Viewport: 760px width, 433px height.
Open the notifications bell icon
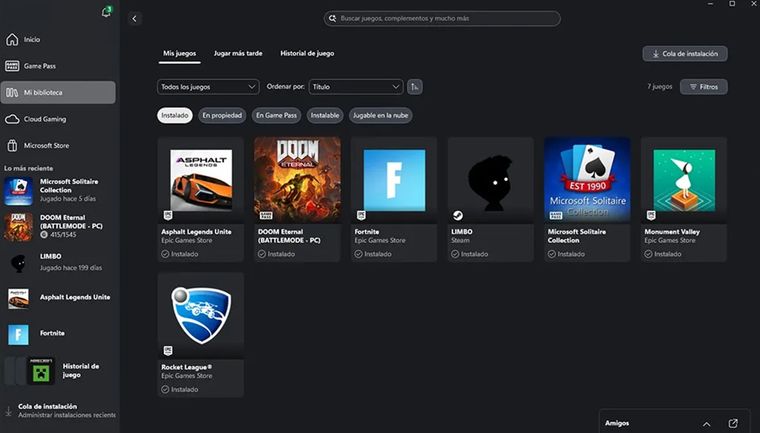[106, 12]
